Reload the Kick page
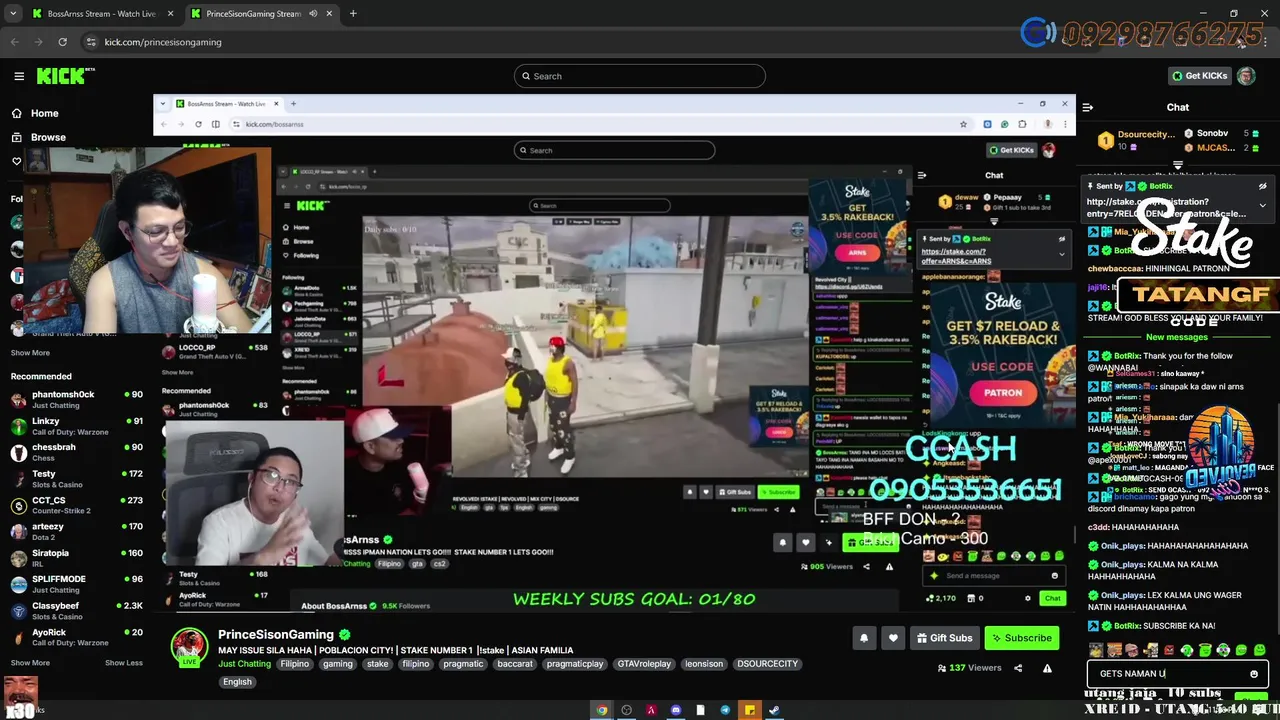 (62, 42)
